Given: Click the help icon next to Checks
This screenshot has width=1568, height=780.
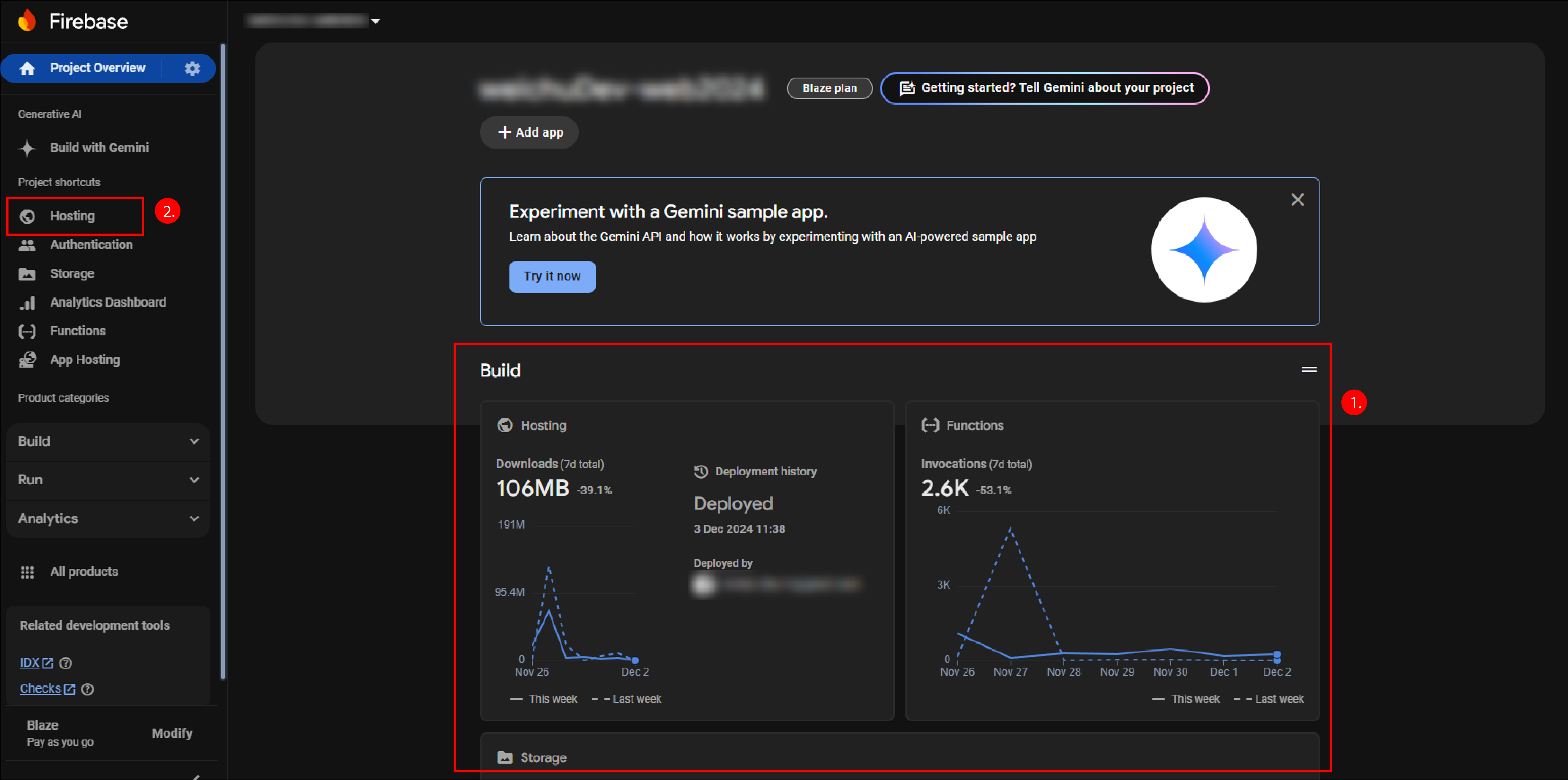Looking at the screenshot, I should 88,689.
